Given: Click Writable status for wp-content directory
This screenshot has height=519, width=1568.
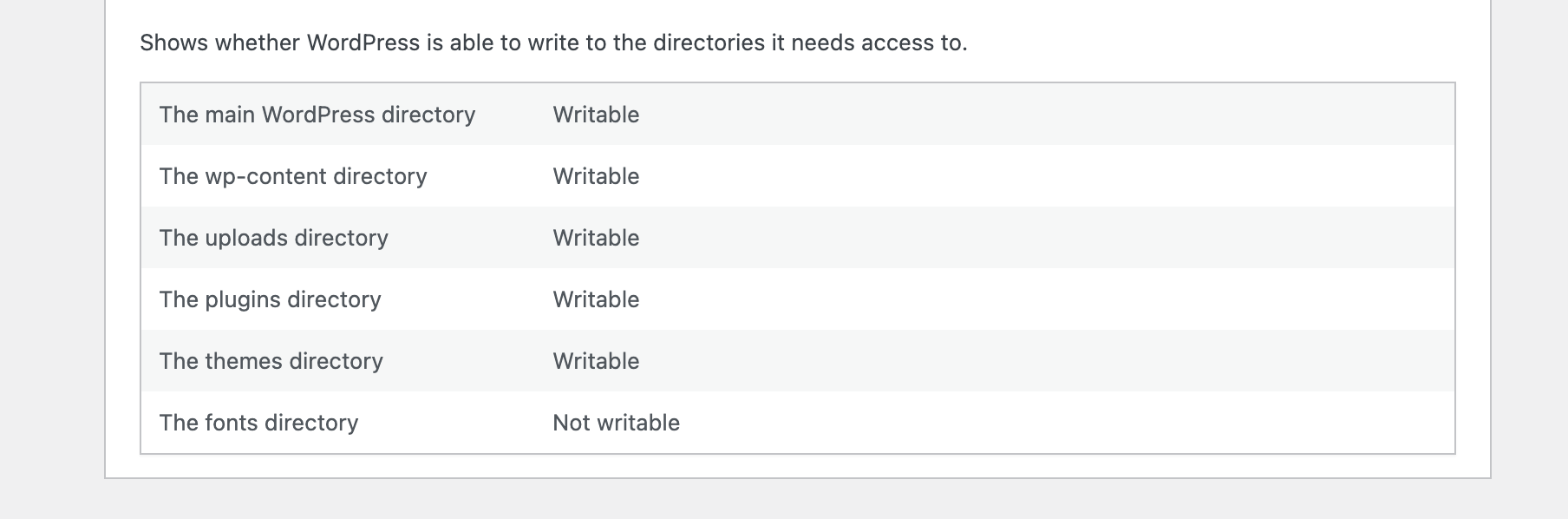Looking at the screenshot, I should 596,176.
